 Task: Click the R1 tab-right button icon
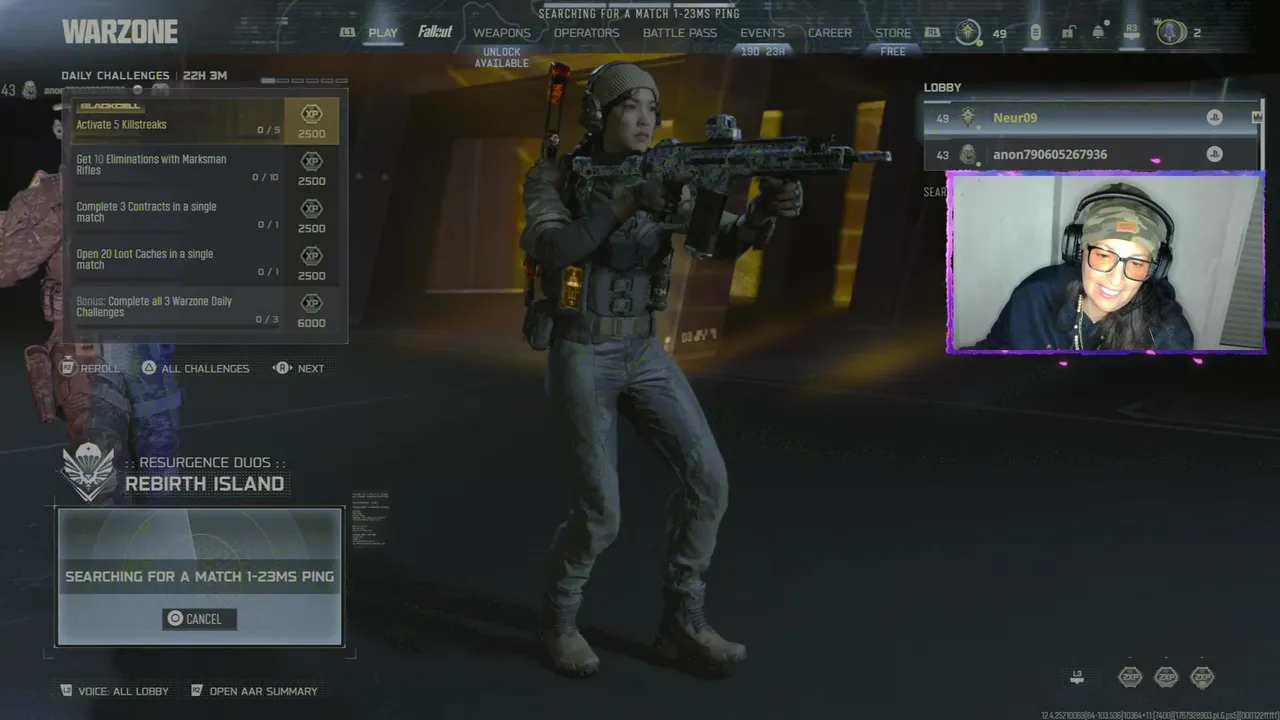coord(932,33)
